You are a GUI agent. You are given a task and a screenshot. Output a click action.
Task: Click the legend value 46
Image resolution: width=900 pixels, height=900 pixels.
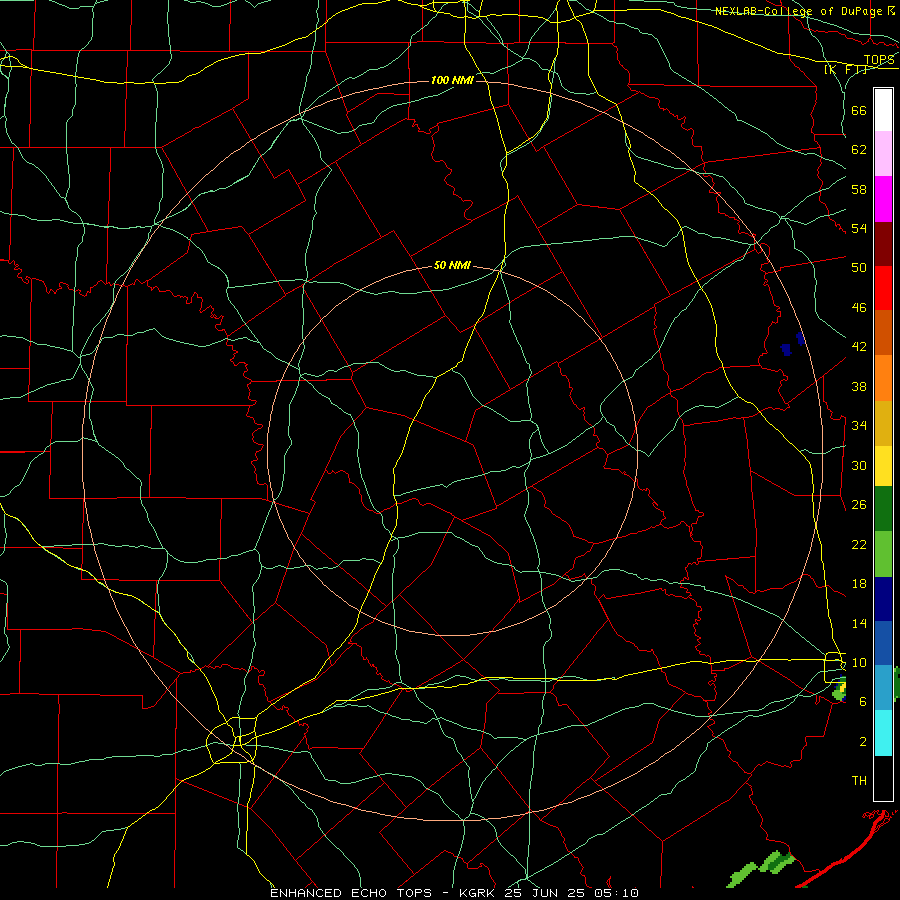point(859,307)
